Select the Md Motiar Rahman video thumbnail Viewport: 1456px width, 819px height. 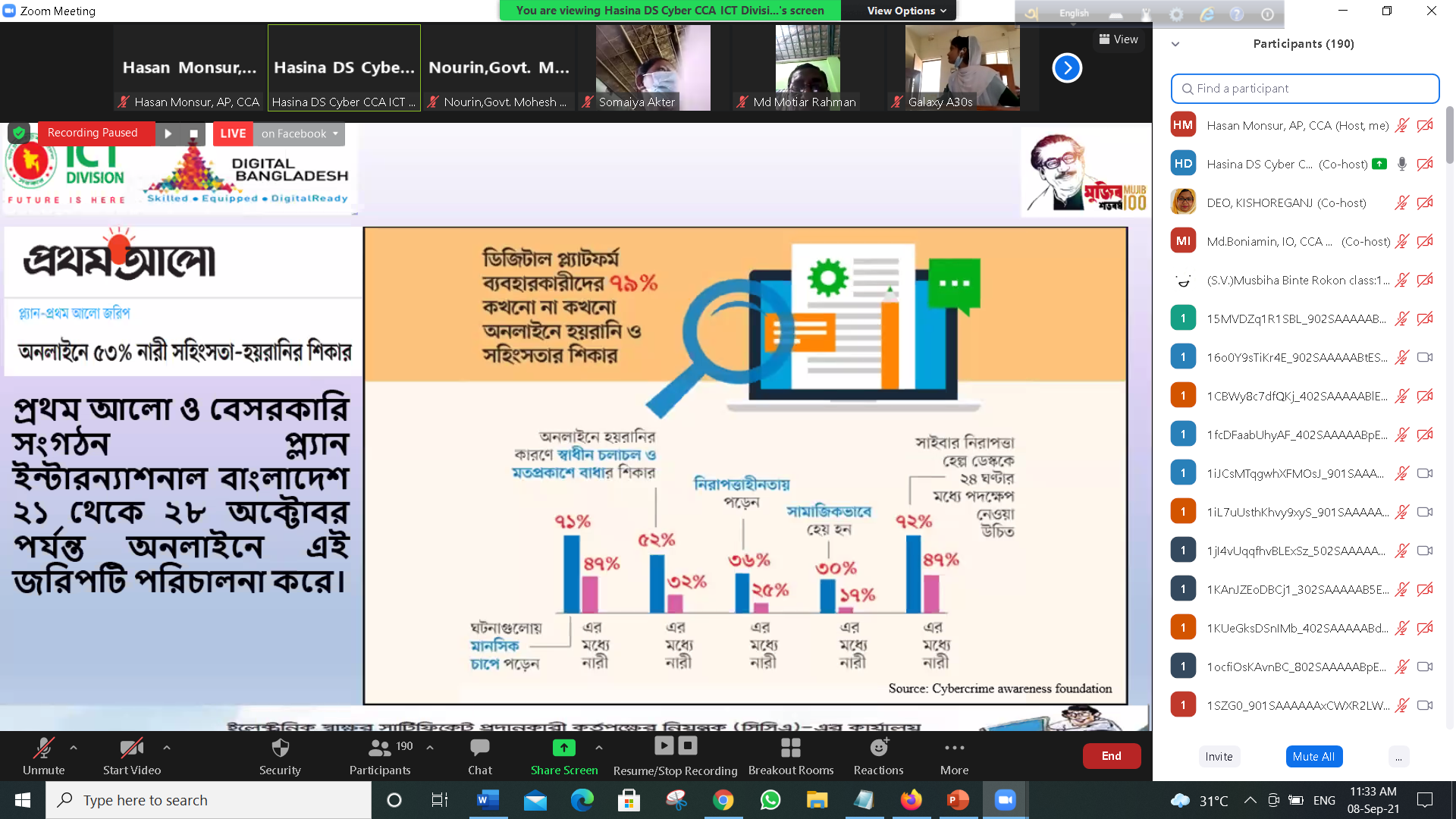(807, 67)
